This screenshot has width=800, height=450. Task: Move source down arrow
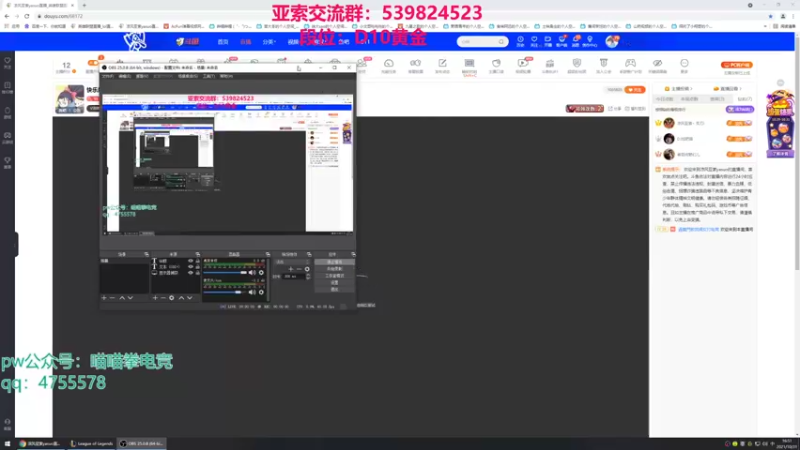point(190,298)
